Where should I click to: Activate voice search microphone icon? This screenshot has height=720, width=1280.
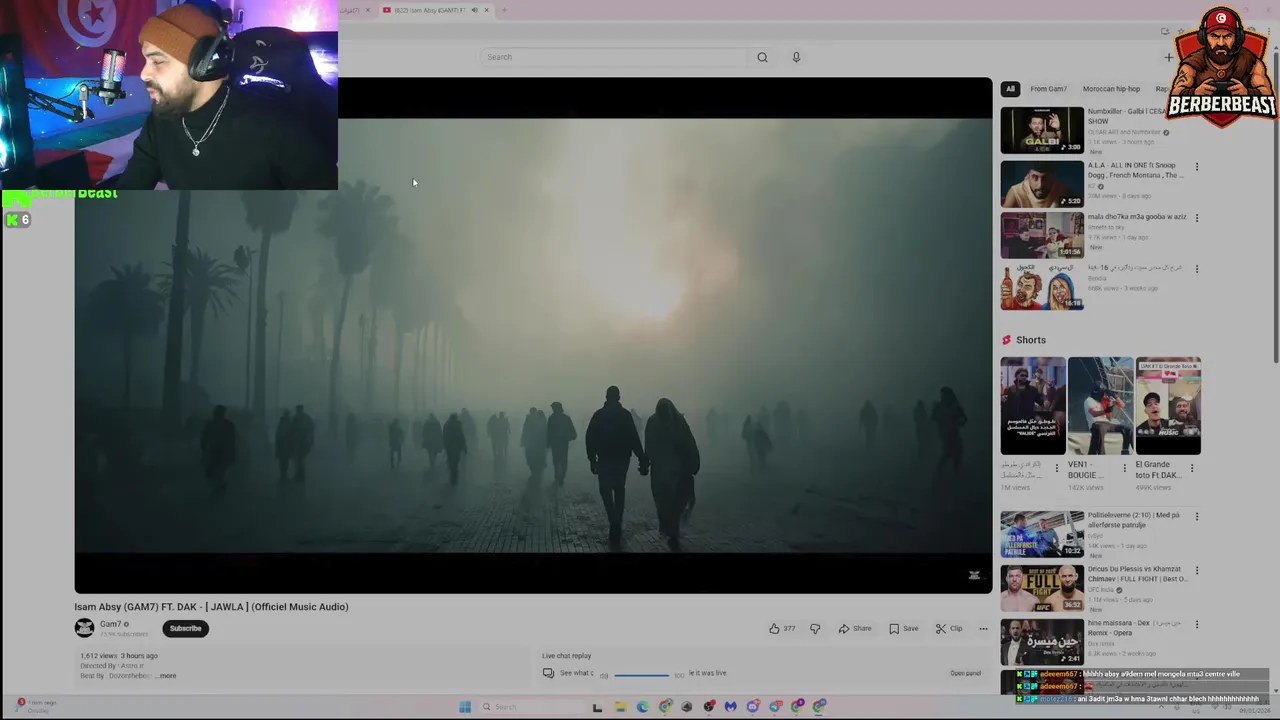[796, 57]
